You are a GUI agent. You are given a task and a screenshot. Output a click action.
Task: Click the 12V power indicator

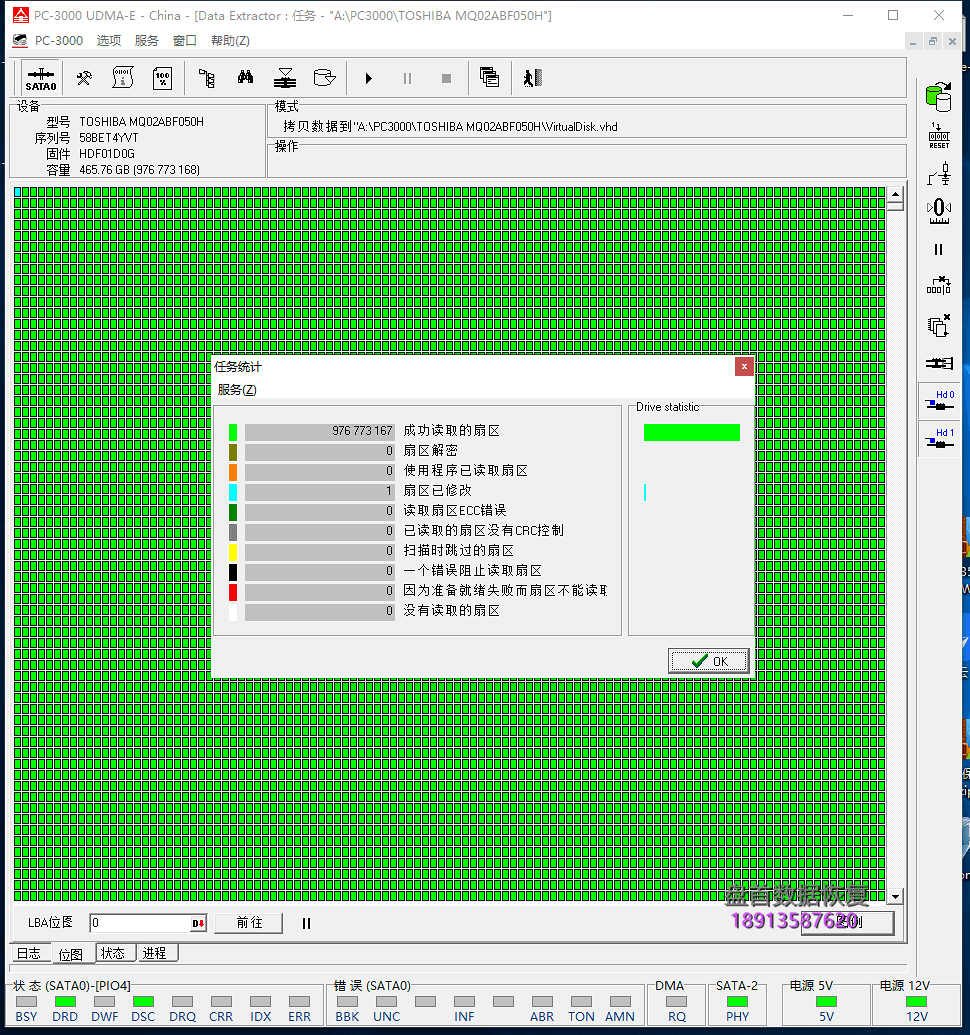(917, 1001)
